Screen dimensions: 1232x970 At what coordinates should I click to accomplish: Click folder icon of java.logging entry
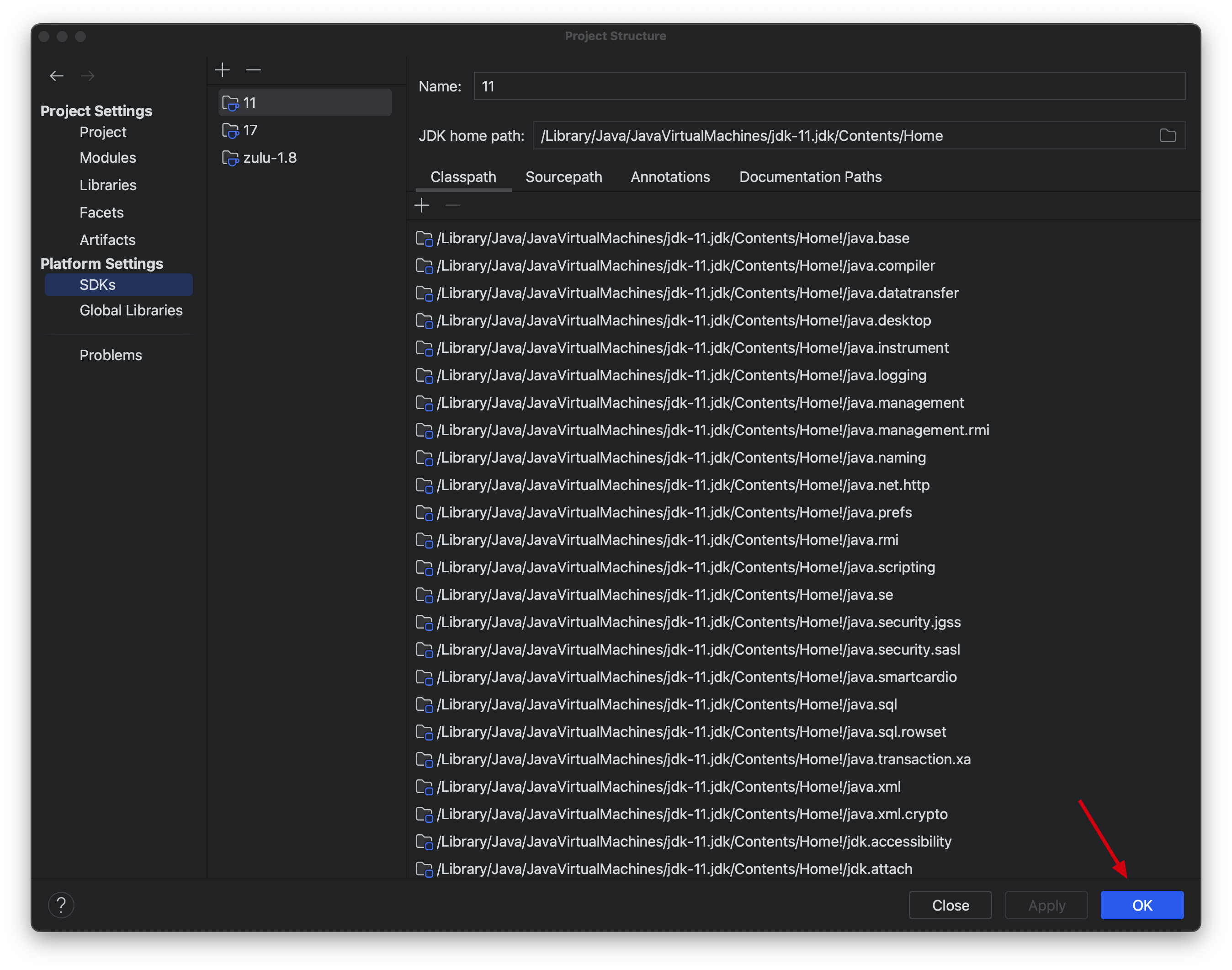tap(424, 375)
